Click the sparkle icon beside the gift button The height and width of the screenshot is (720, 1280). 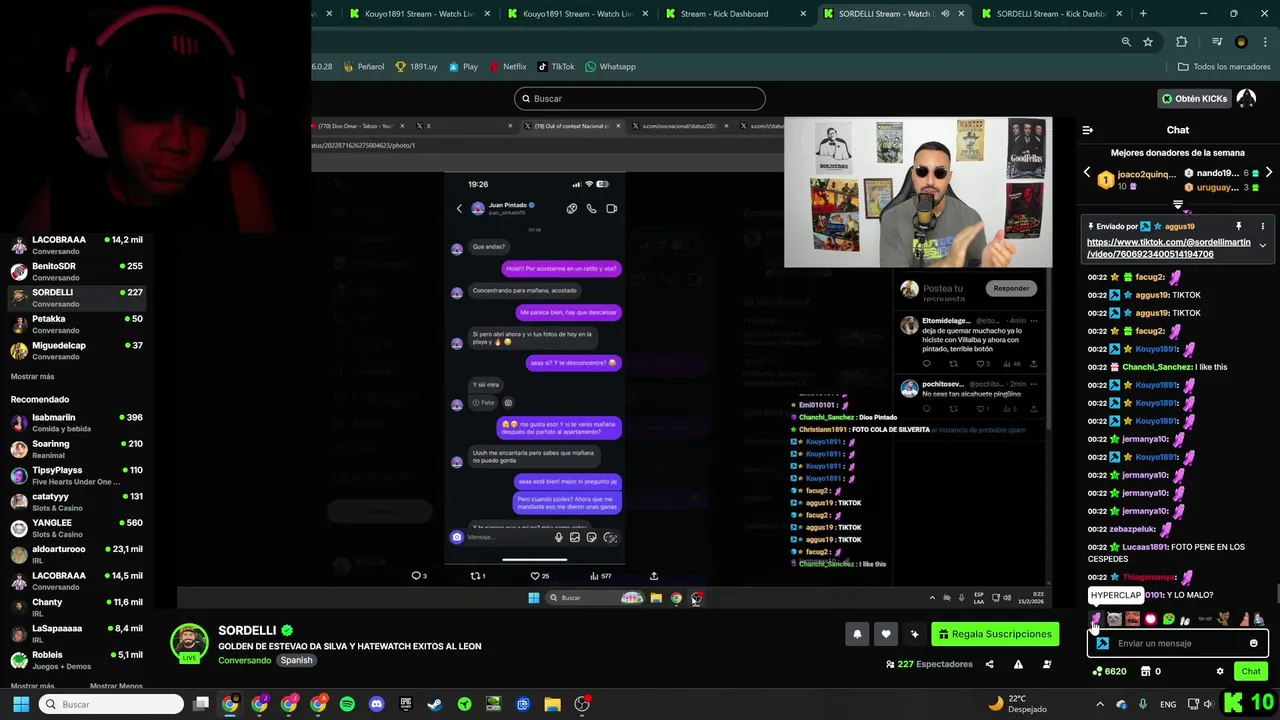point(914,634)
